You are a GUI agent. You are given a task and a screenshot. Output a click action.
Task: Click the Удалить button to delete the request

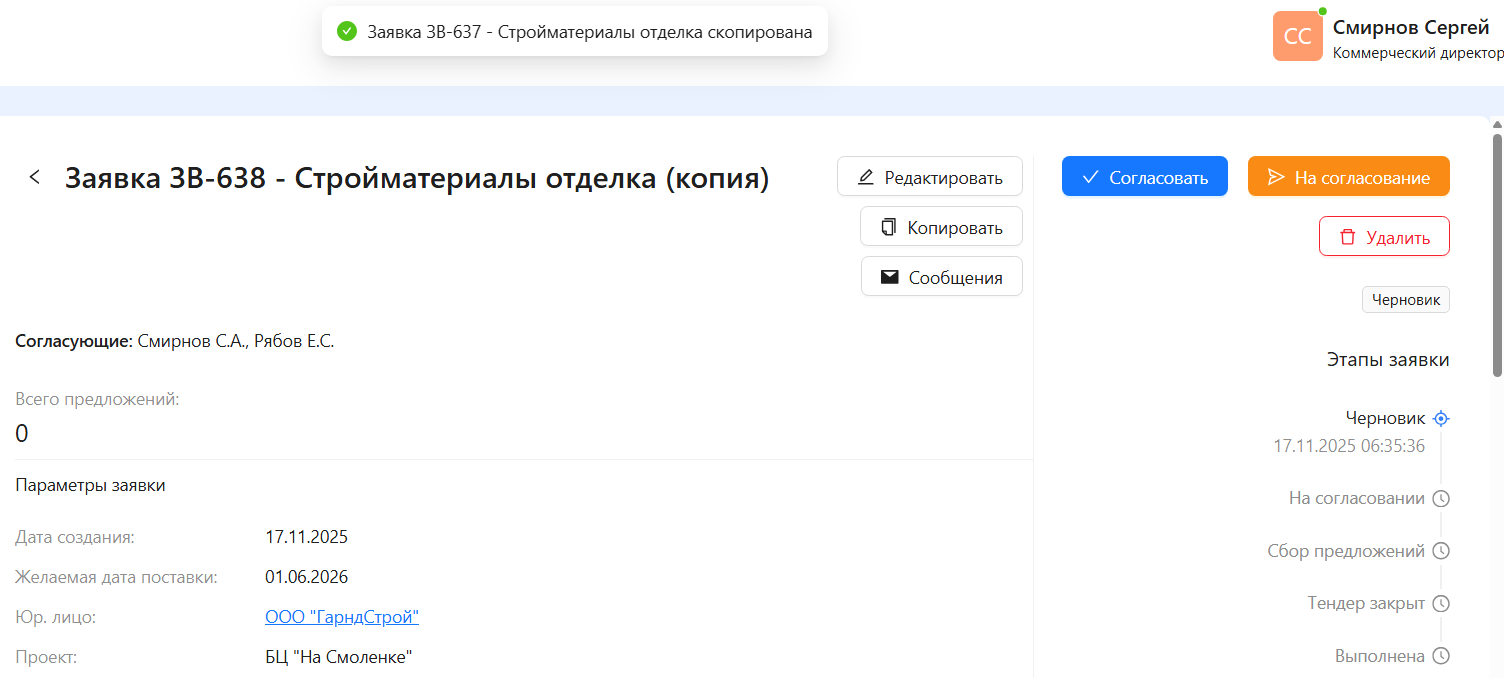pyautogui.click(x=1384, y=237)
